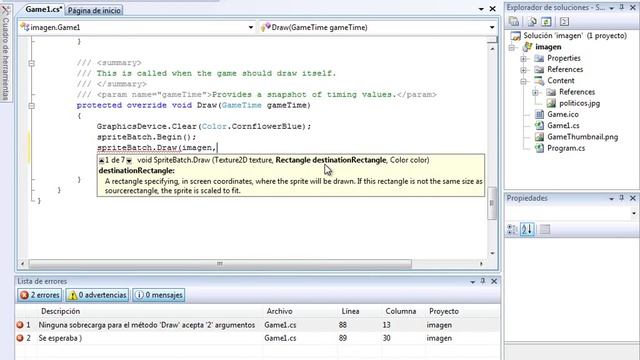Toggle the 2 errores filter button

pos(40,295)
